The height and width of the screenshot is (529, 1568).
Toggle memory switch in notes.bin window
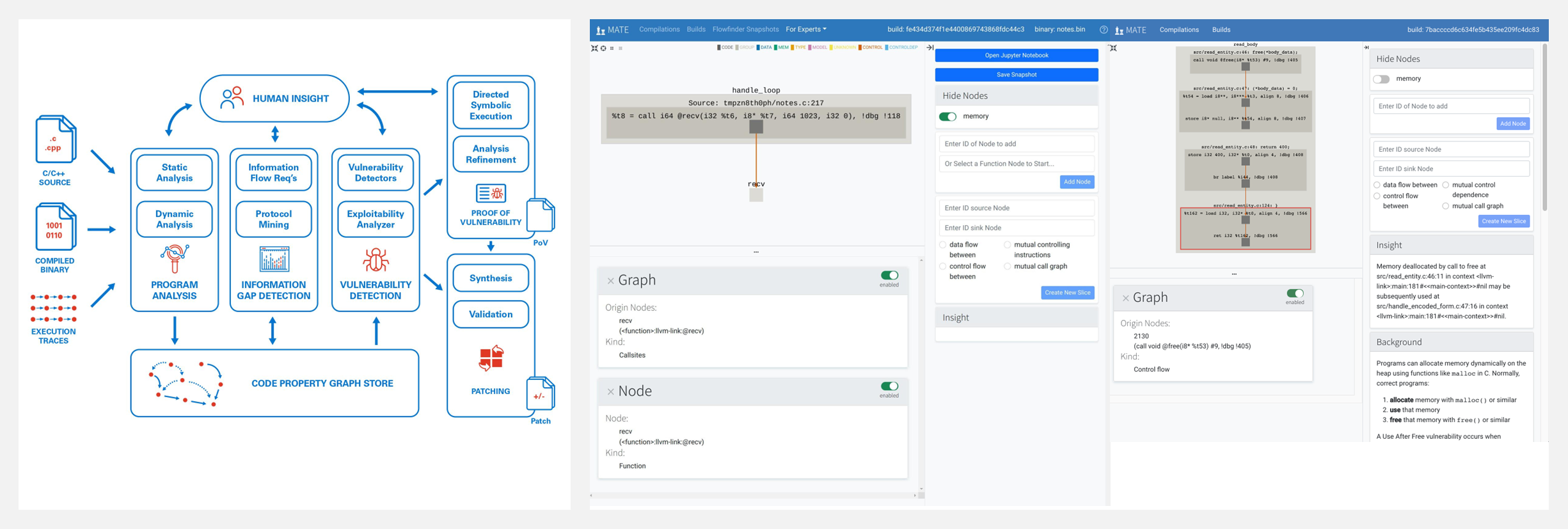[947, 116]
